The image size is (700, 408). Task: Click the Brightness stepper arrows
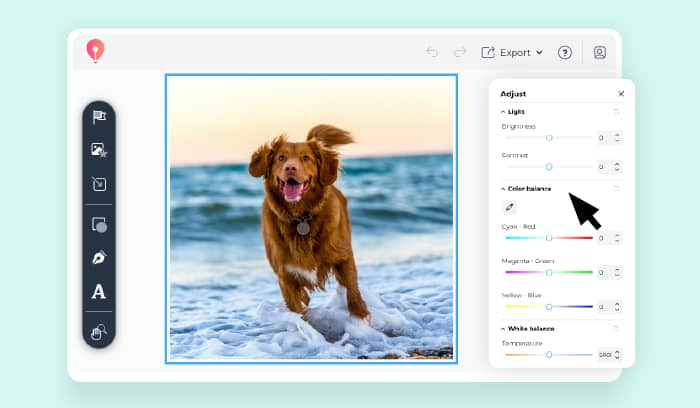pos(617,138)
